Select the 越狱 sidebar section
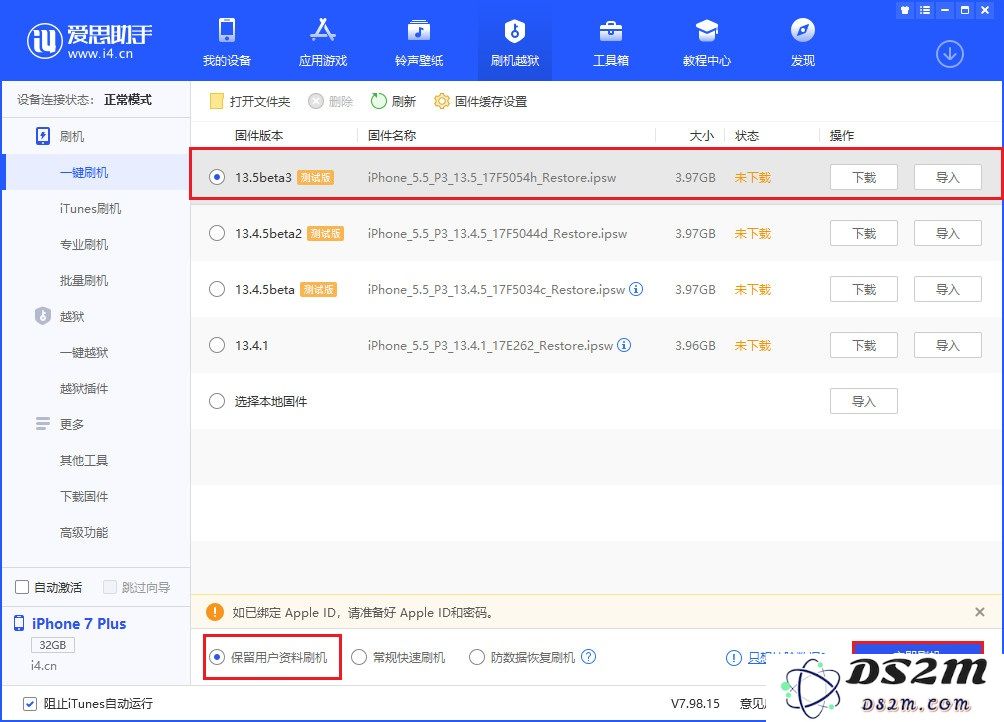Image resolution: width=1004 pixels, height=722 pixels. pos(60,316)
